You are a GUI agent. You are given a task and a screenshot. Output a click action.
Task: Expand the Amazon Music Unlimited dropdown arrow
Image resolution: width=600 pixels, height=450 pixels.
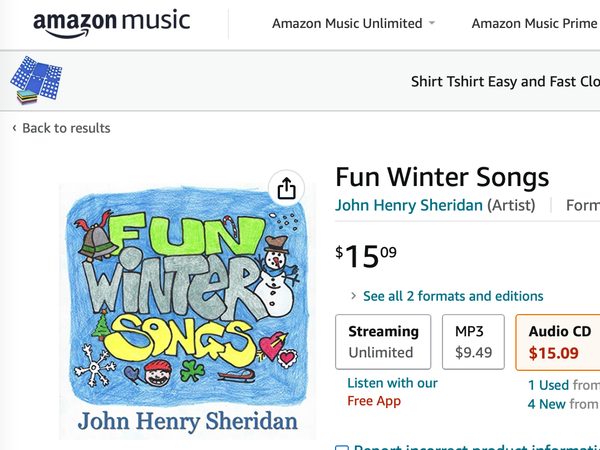pyautogui.click(x=432, y=23)
